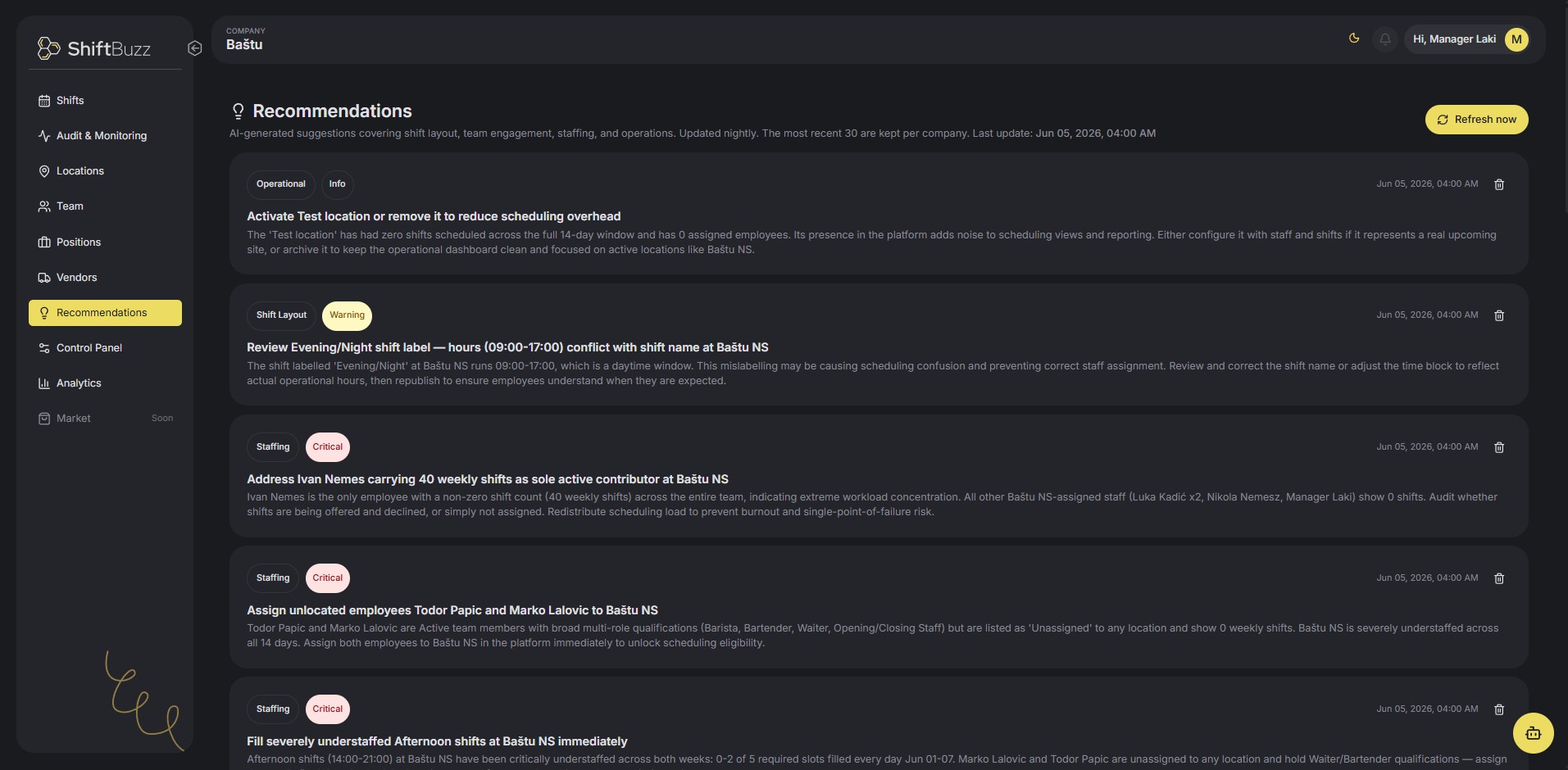Click the COMPANY label above Baštu
The image size is (1568, 770).
pyautogui.click(x=246, y=31)
